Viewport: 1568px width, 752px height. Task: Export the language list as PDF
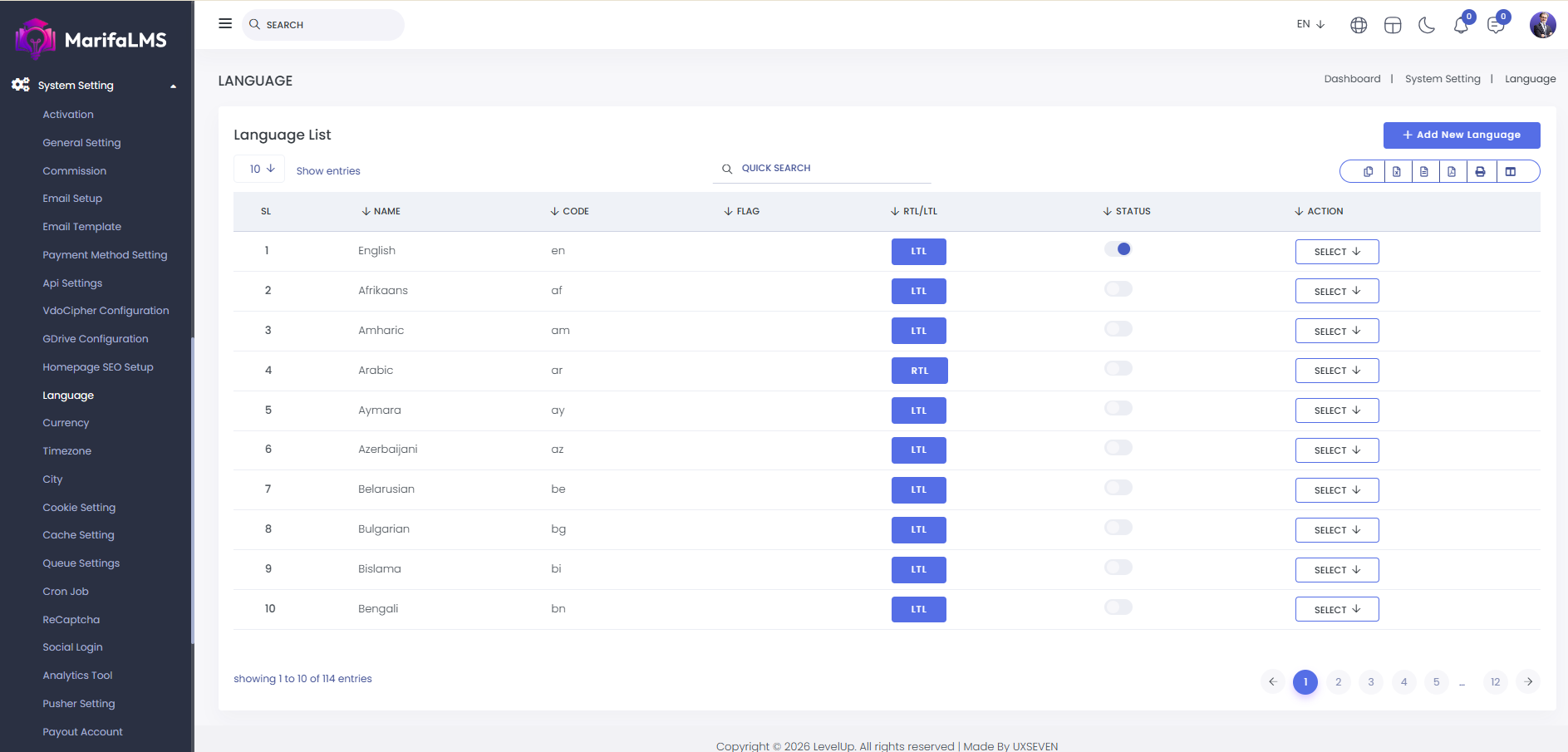tap(1452, 172)
